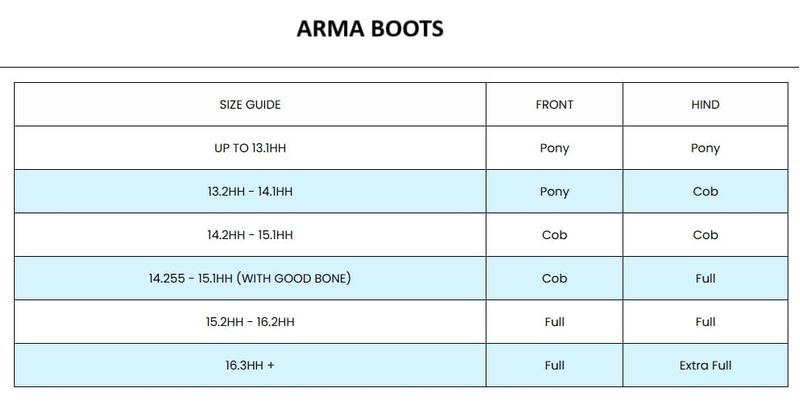Select the 15.2HH - 16.2HH size cell

[250, 322]
